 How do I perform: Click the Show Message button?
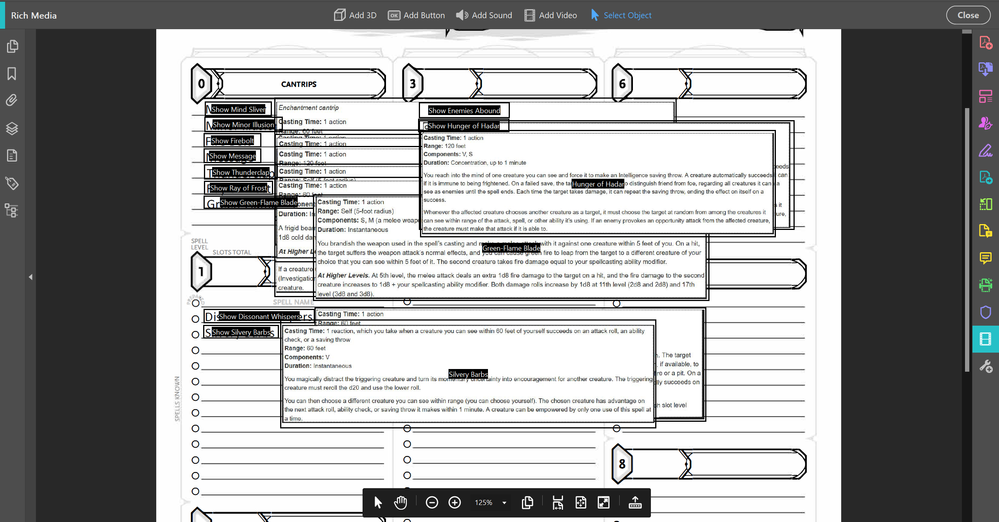[233, 156]
